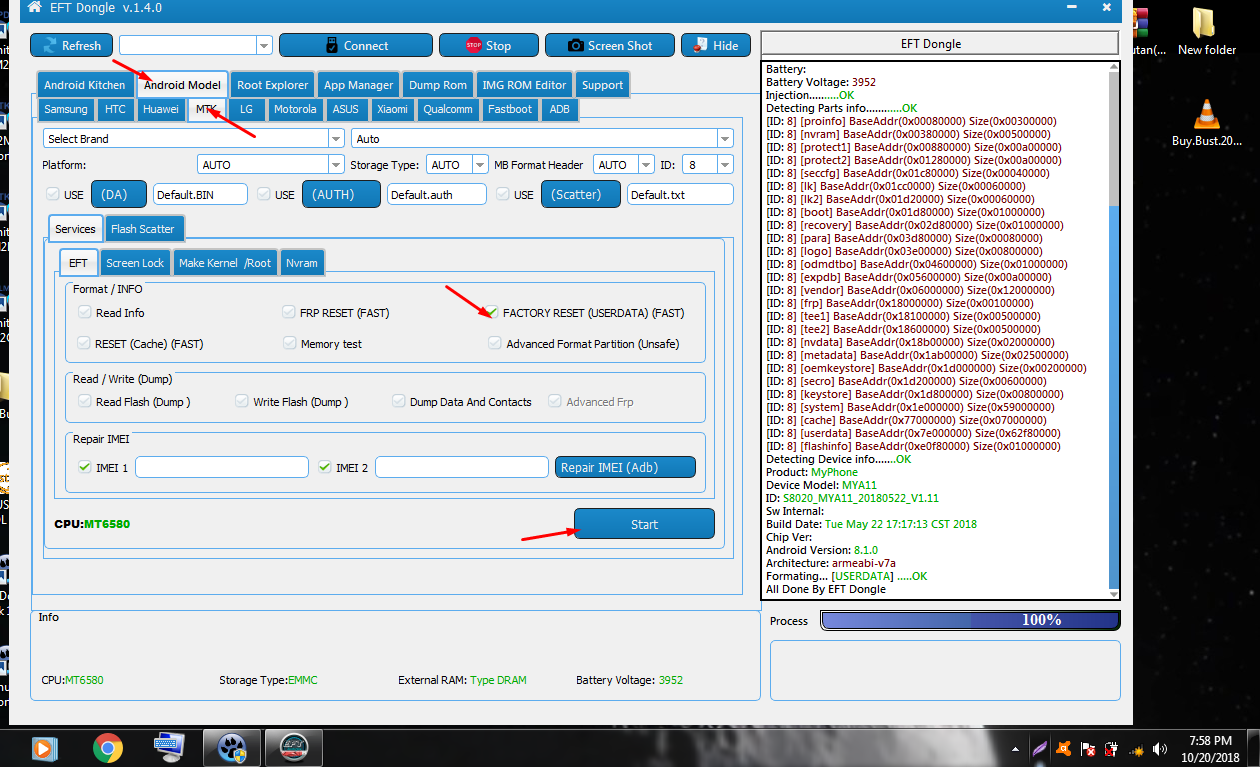Enable FRP RESET (FAST) checkbox
The height and width of the screenshot is (767, 1260).
click(289, 312)
